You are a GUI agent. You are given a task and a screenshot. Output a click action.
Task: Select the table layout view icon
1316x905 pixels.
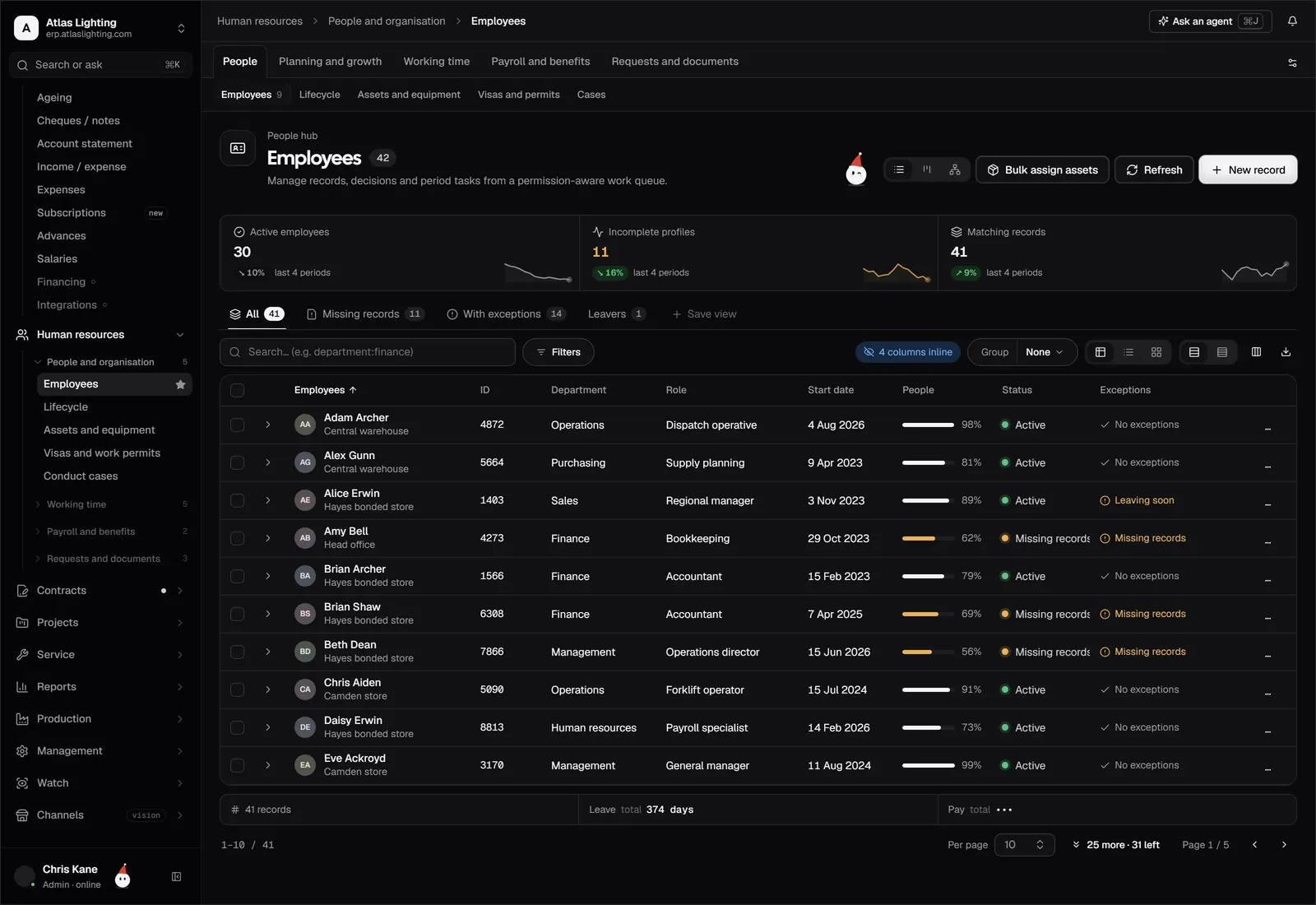[1101, 352]
